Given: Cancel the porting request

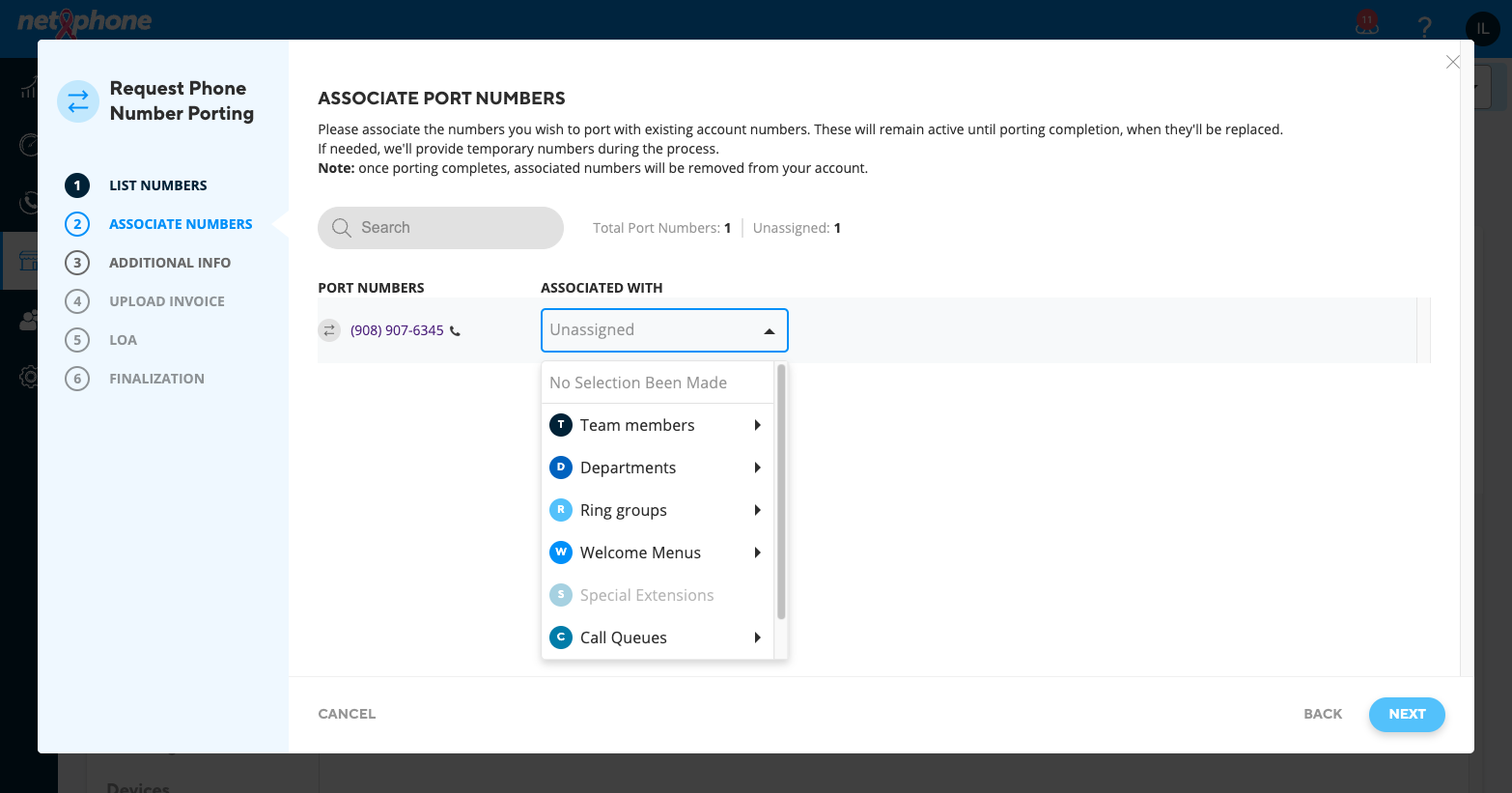Looking at the screenshot, I should tap(347, 714).
